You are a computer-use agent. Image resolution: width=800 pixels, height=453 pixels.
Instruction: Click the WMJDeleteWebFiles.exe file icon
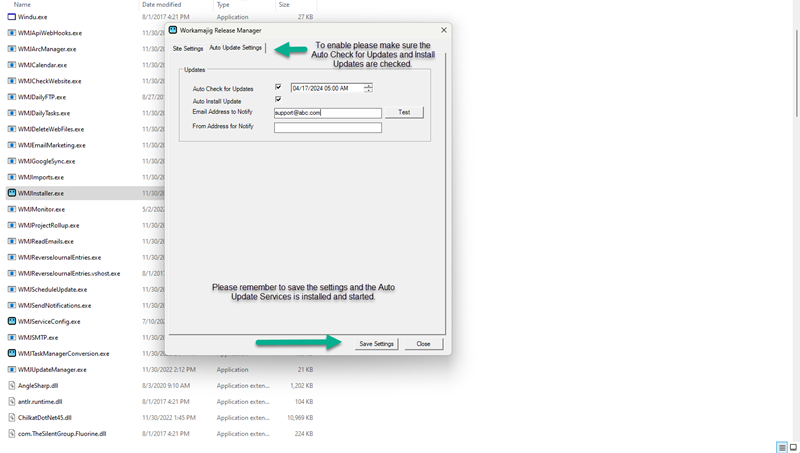(x=12, y=129)
